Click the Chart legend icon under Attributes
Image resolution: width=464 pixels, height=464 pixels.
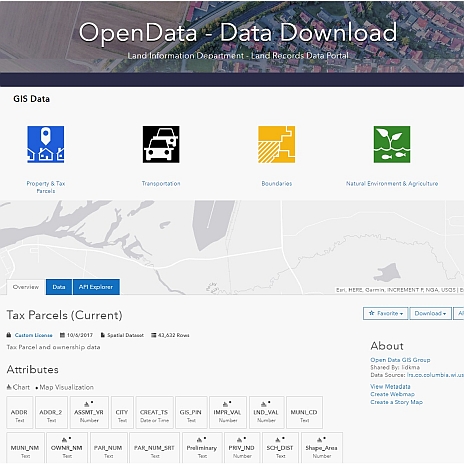(9, 387)
